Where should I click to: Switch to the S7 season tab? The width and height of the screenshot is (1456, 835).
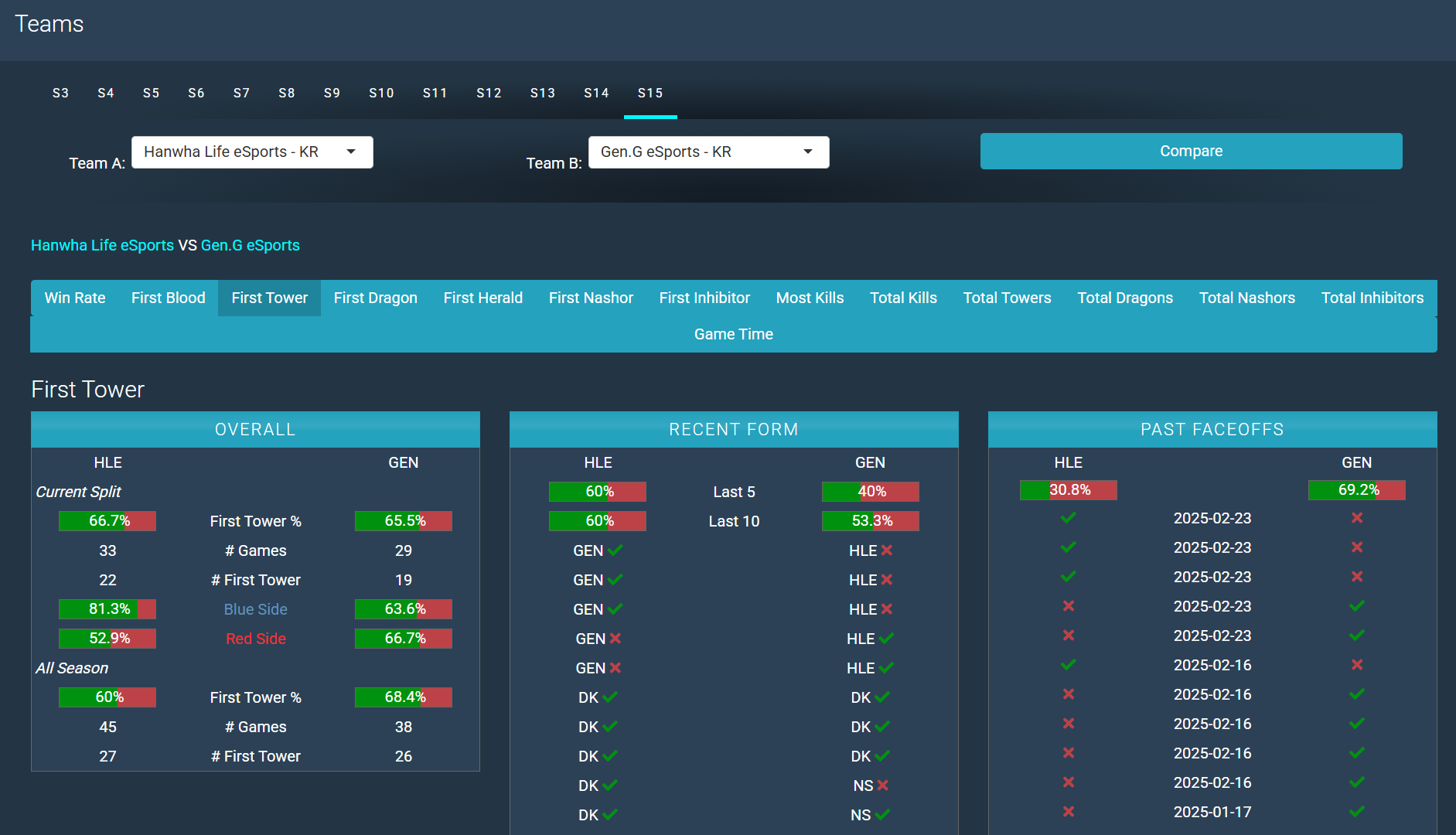click(242, 93)
